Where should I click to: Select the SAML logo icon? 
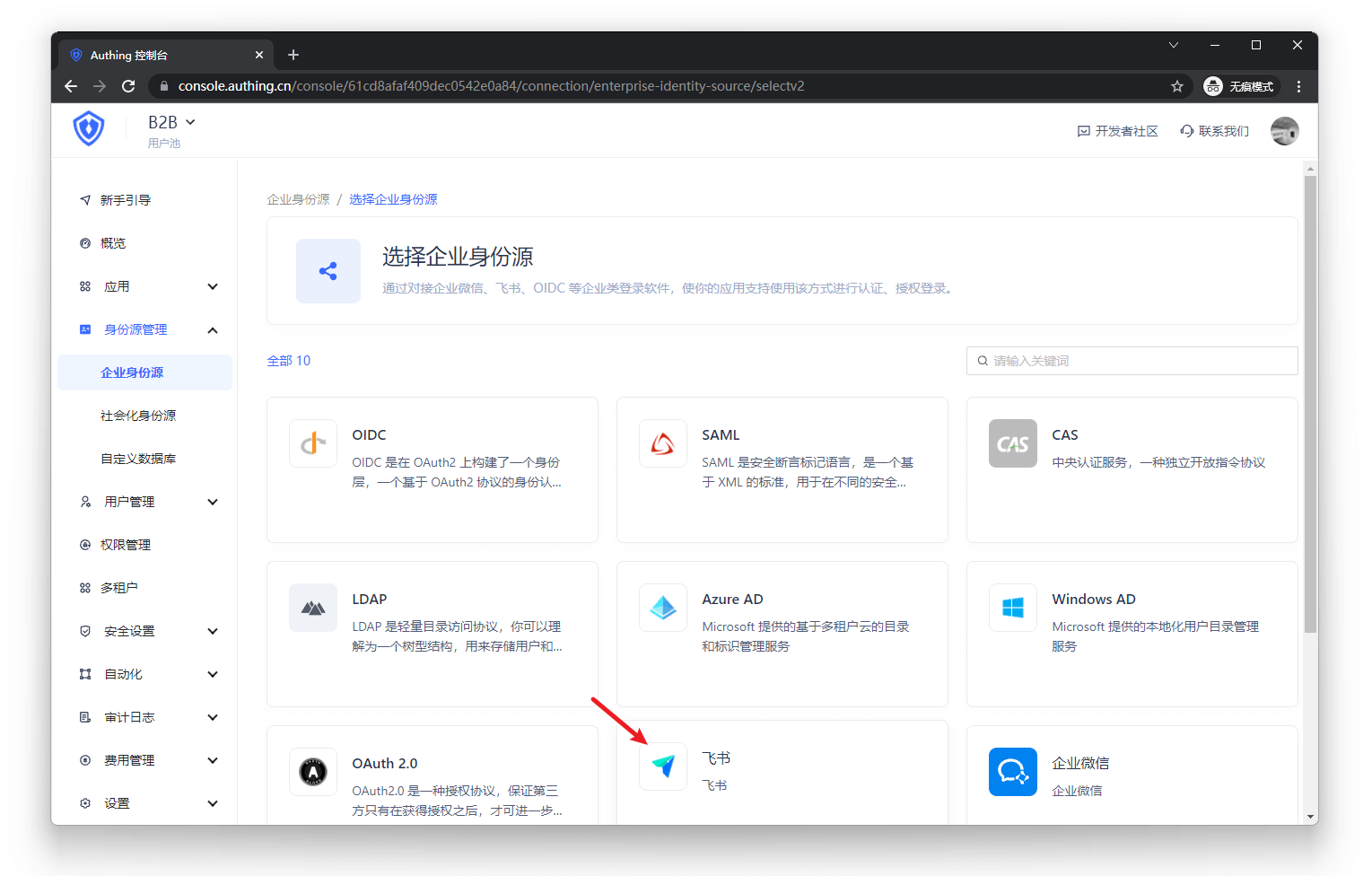click(x=662, y=443)
